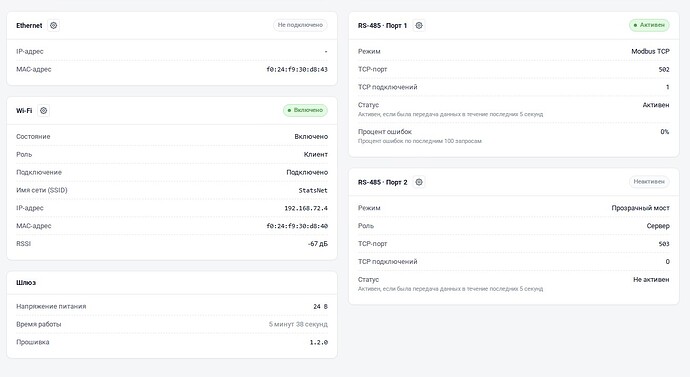
Task: Open Wi-Fi settings gear icon
Action: pos(44,110)
